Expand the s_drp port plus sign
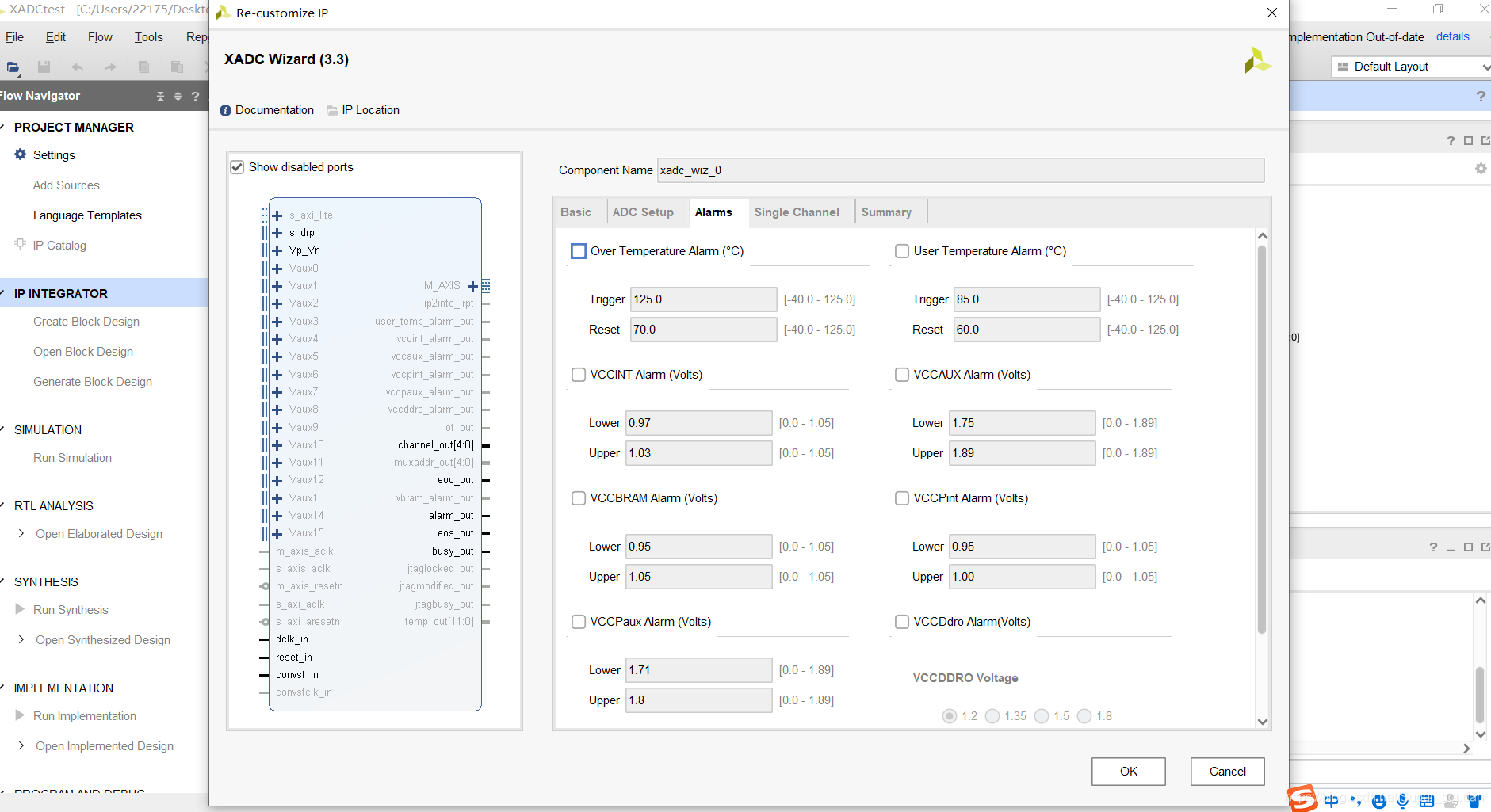 click(277, 233)
